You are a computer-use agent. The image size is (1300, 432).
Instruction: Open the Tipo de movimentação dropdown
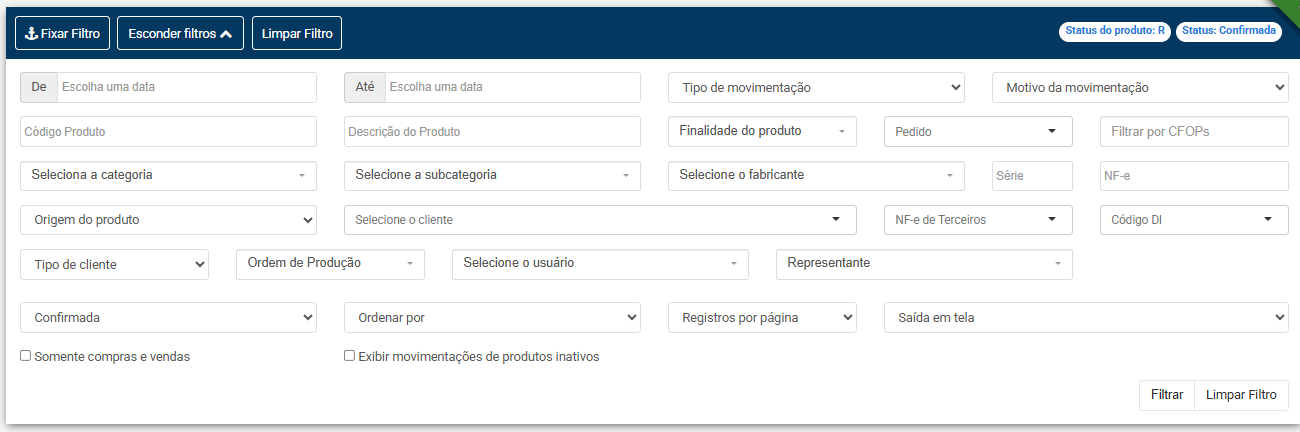(x=816, y=88)
